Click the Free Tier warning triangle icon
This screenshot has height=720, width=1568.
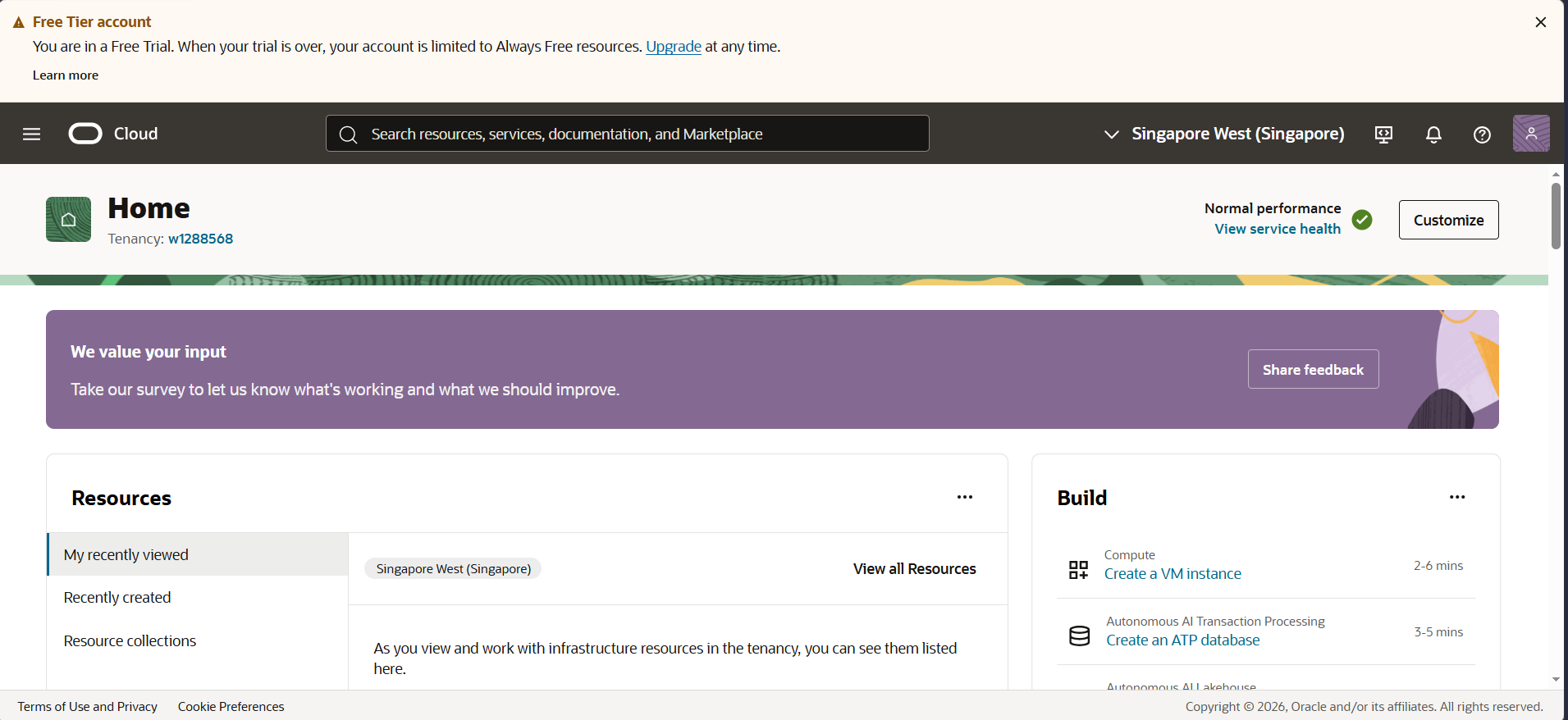(19, 22)
